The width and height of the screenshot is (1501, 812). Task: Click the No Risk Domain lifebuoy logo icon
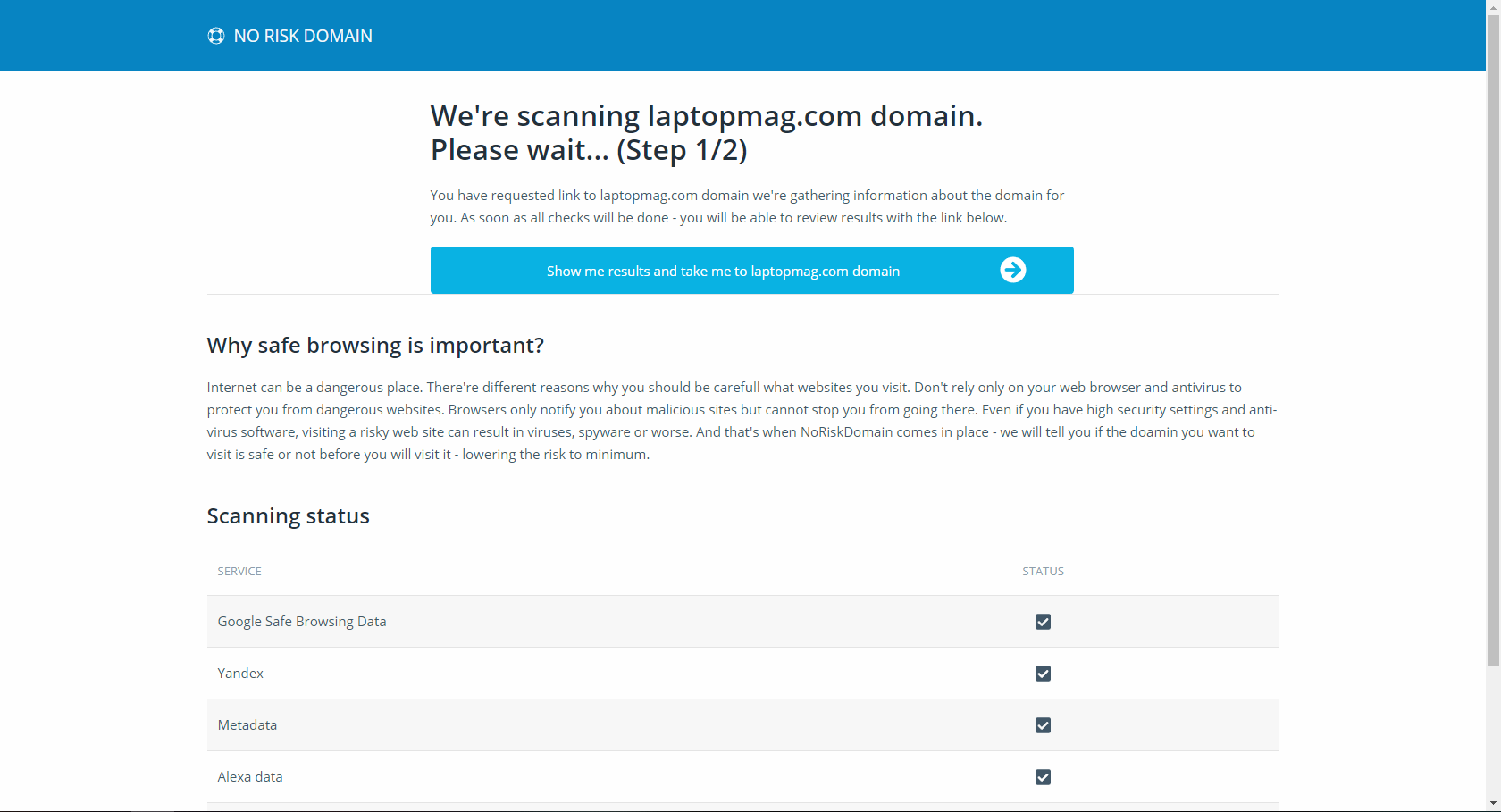tap(216, 36)
